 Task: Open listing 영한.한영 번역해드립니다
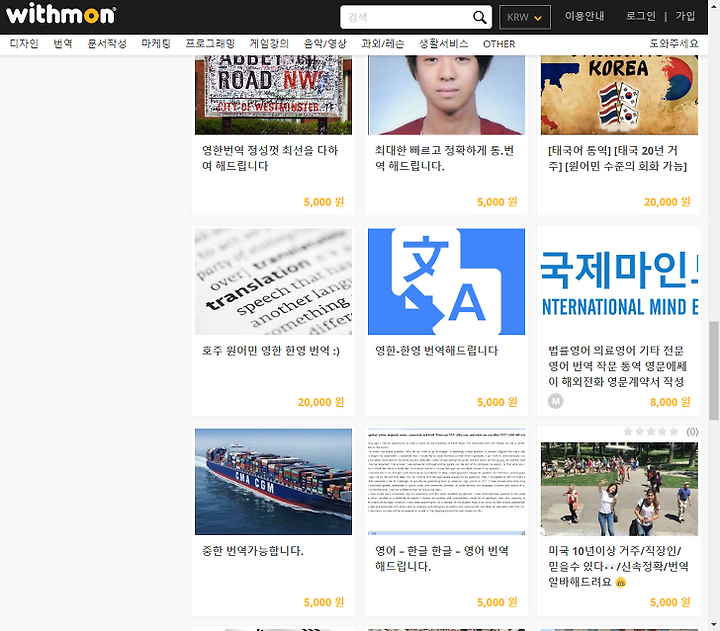pyautogui.click(x=437, y=351)
